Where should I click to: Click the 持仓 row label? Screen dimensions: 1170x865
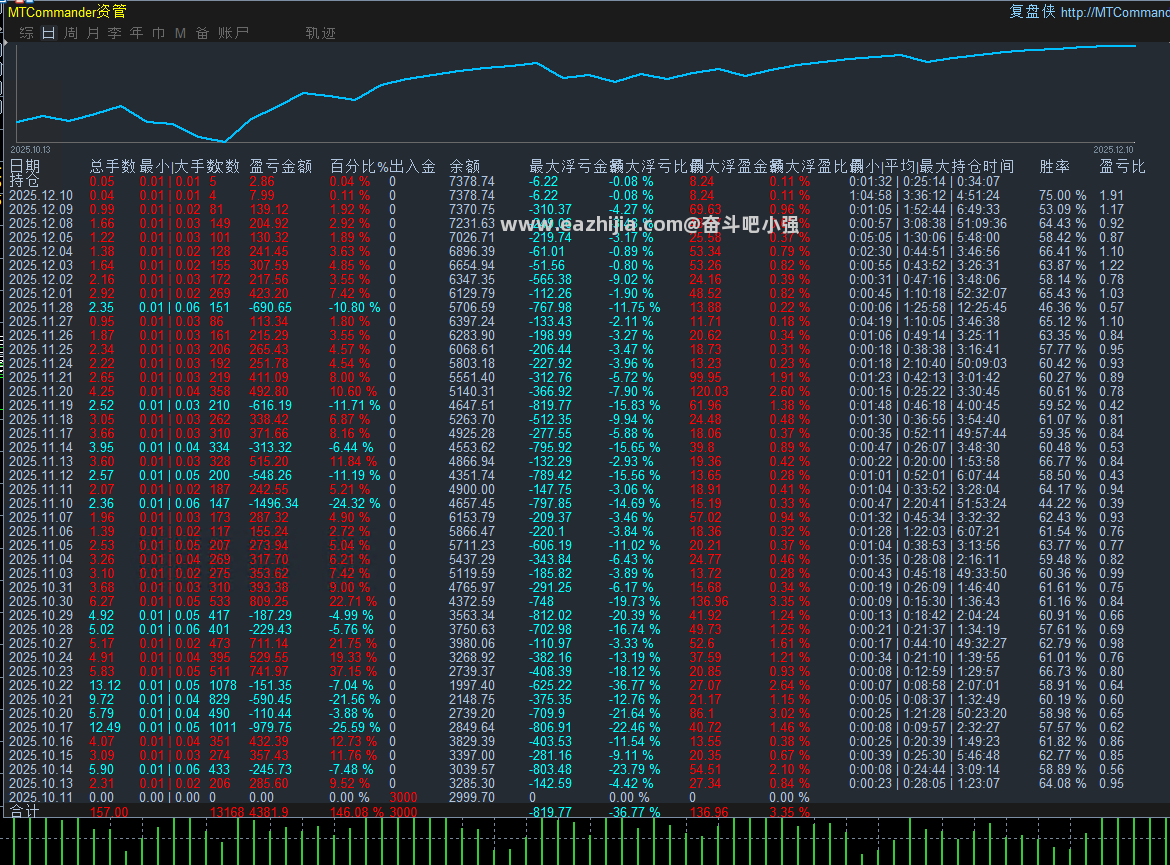pos(24,181)
